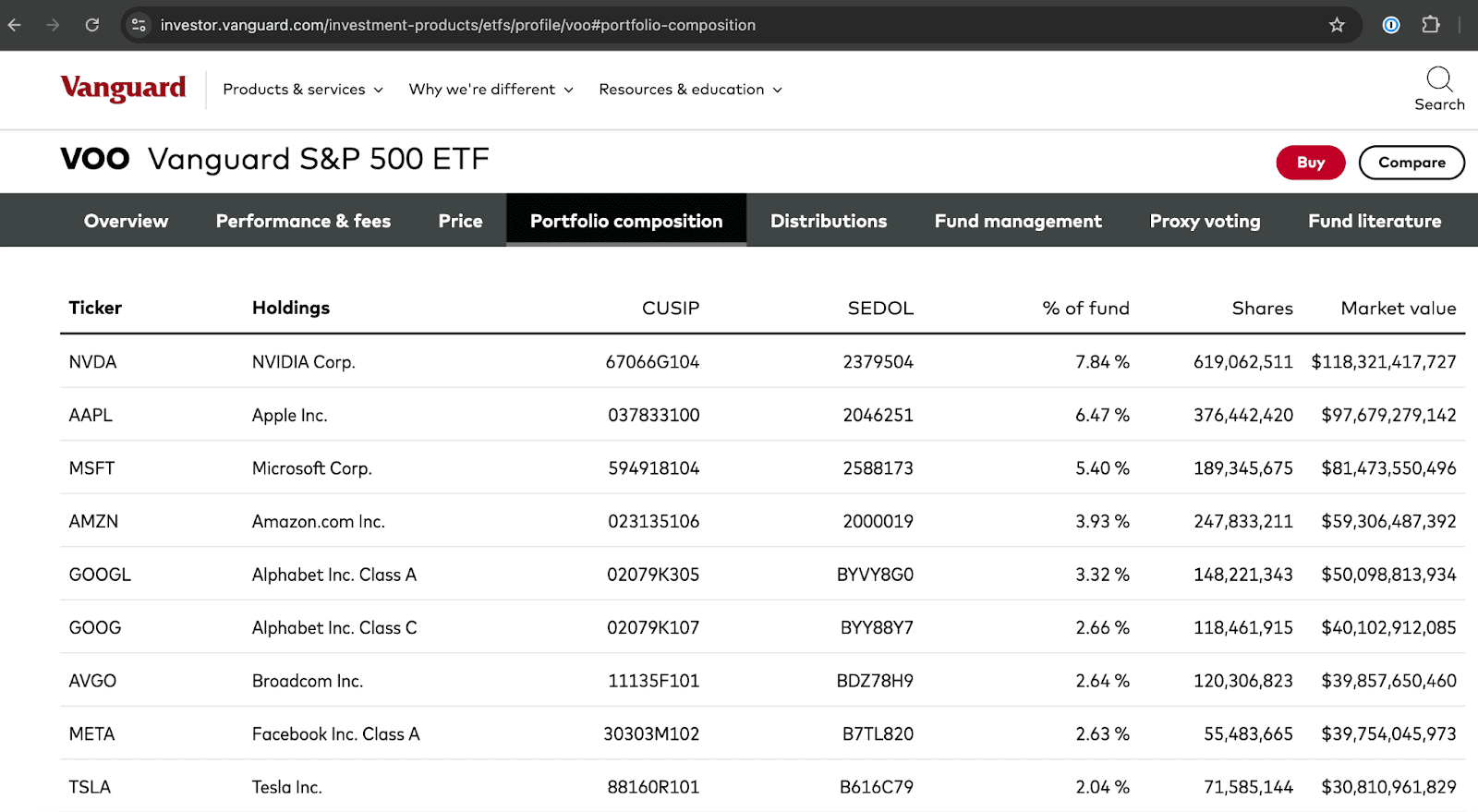Click the Ticker column header

(x=95, y=308)
